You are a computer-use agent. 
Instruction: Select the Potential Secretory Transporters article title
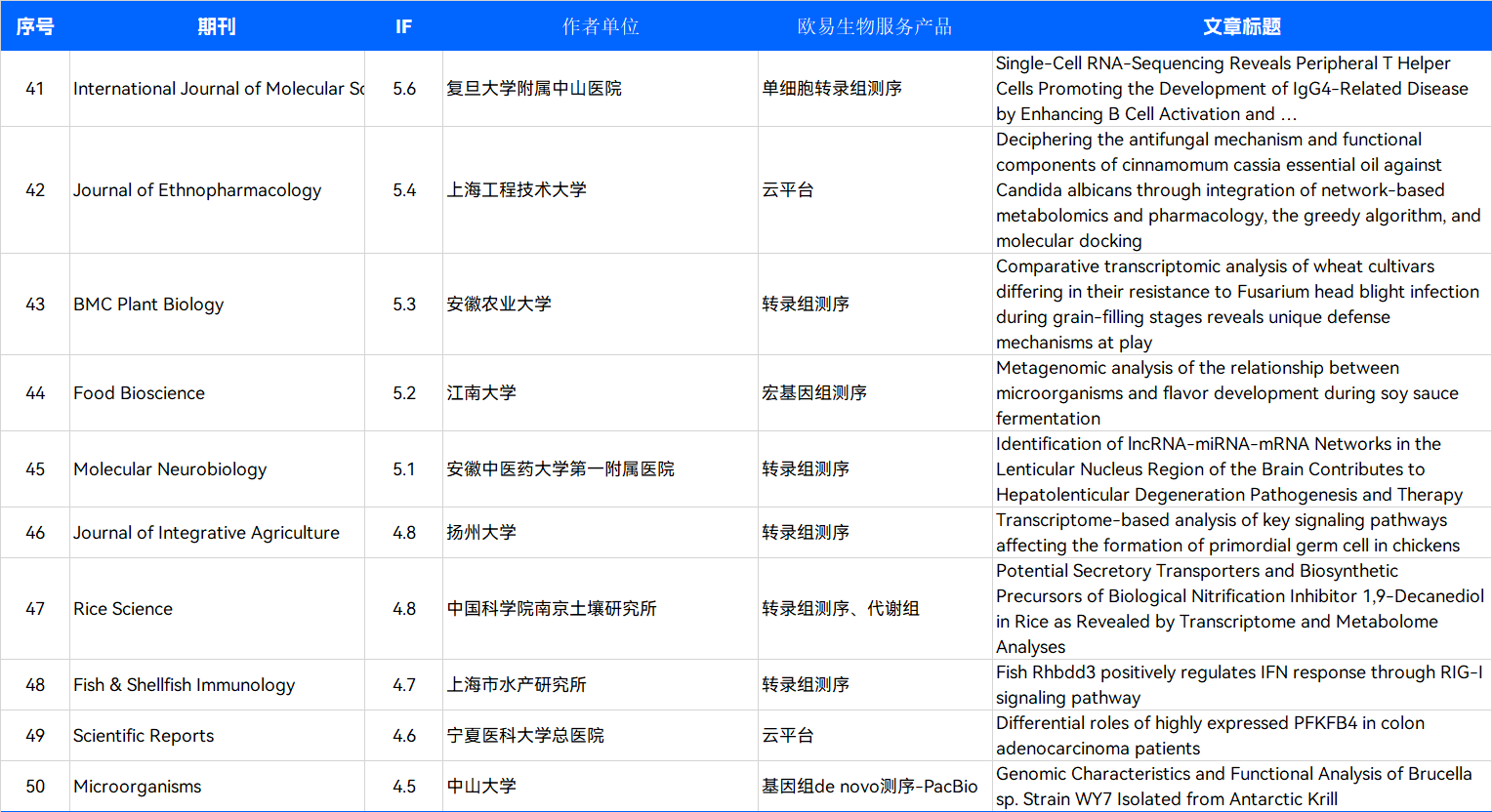(x=1242, y=609)
